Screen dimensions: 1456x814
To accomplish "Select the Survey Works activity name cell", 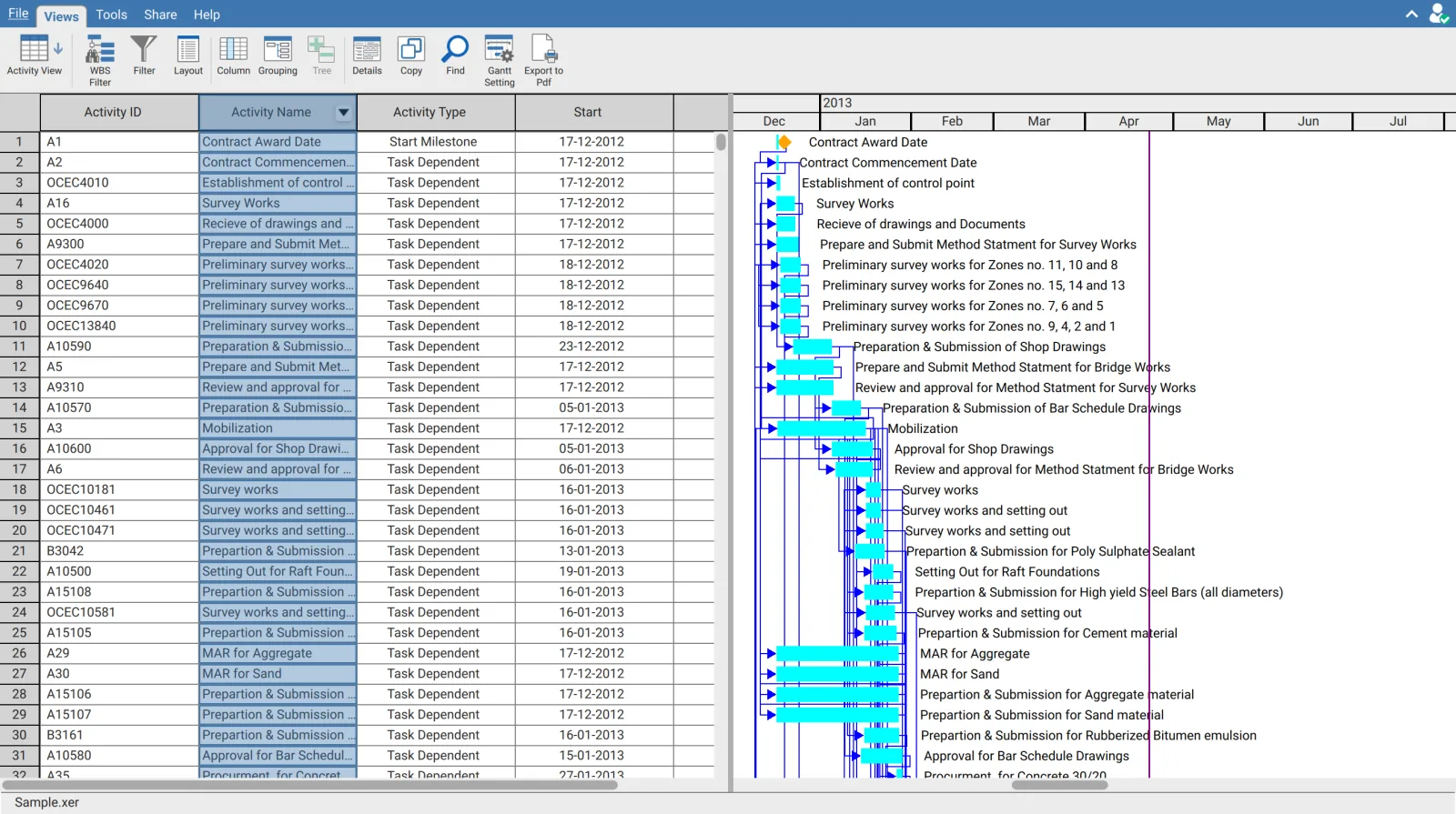I will (278, 203).
